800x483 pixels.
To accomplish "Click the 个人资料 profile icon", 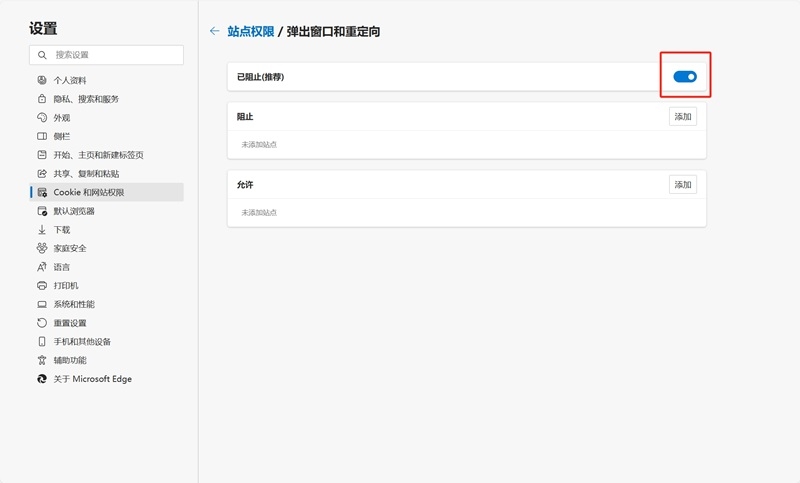I will pos(42,80).
